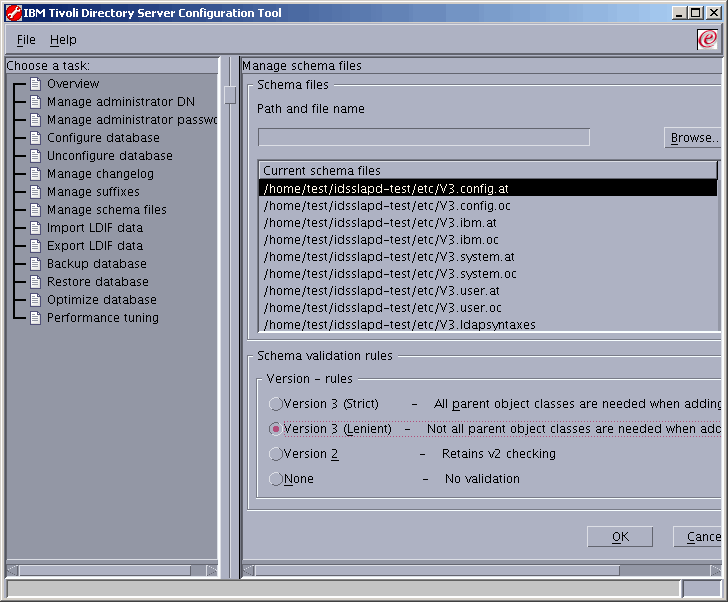
Task: Click the Backup database document icon
Action: pos(35,264)
